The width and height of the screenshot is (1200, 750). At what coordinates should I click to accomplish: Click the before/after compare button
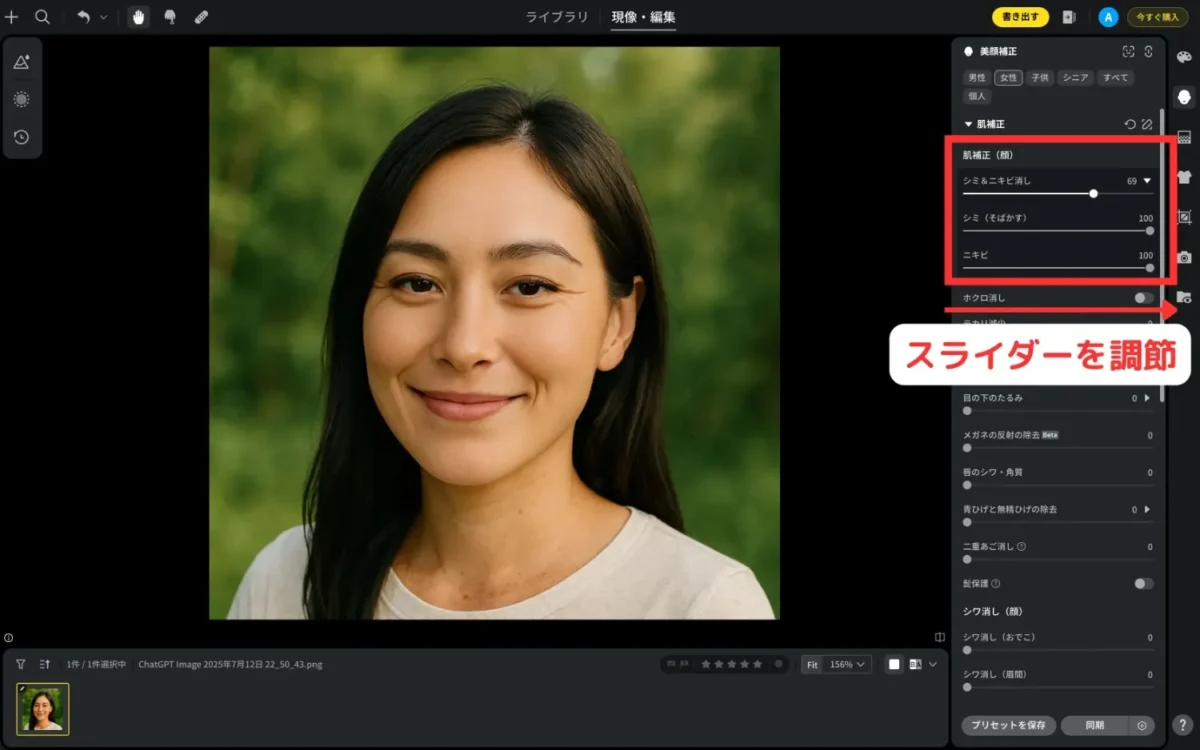click(915, 664)
